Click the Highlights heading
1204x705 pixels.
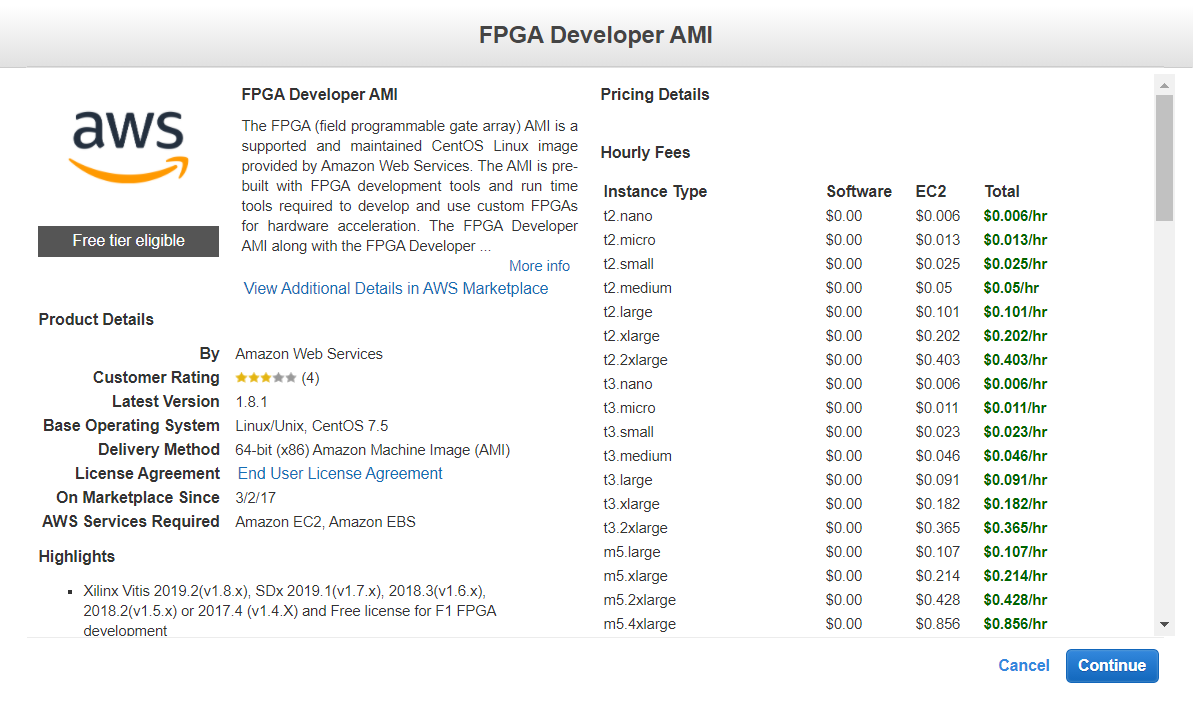(x=77, y=557)
